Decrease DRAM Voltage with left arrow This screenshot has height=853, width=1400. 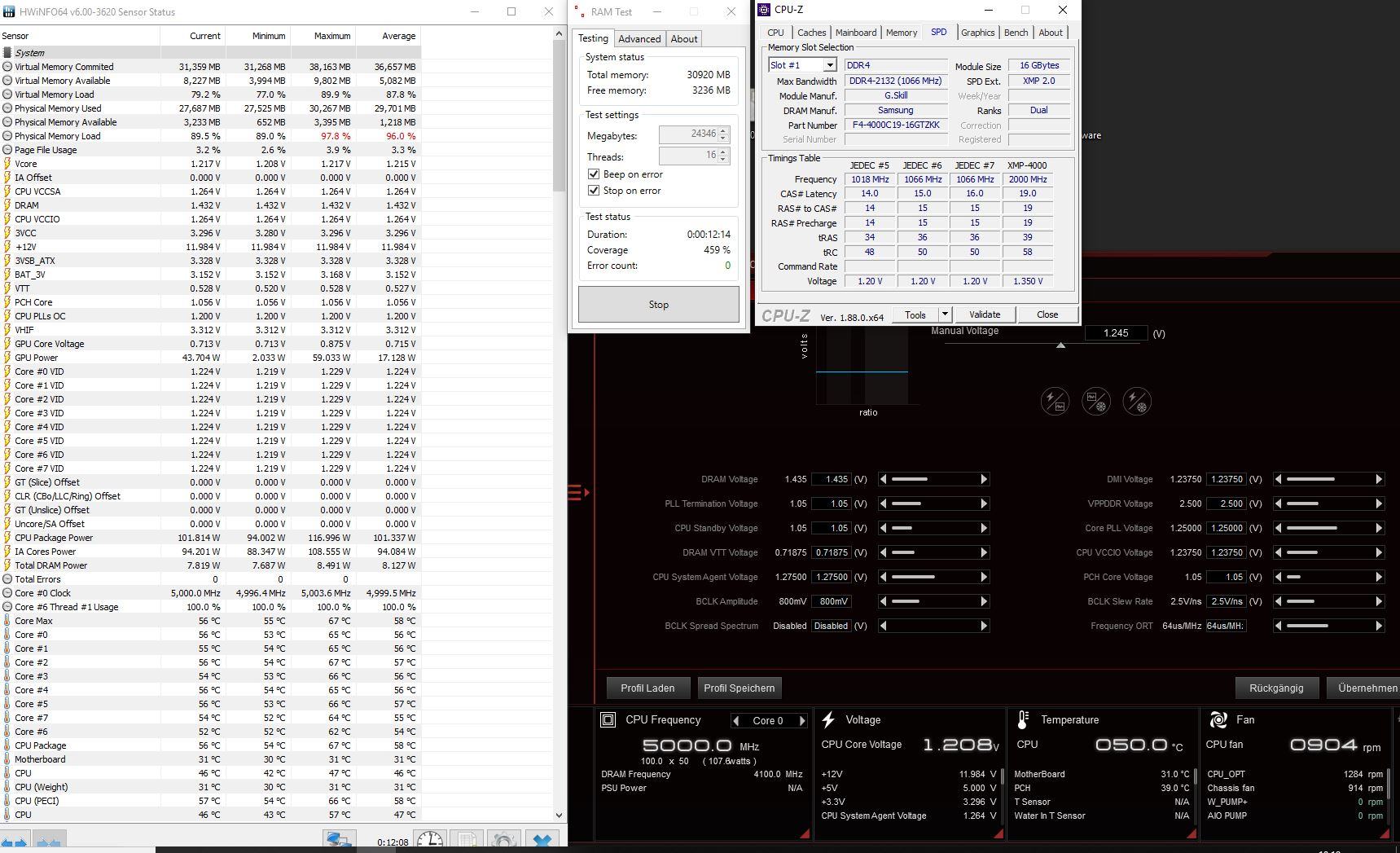coord(884,479)
